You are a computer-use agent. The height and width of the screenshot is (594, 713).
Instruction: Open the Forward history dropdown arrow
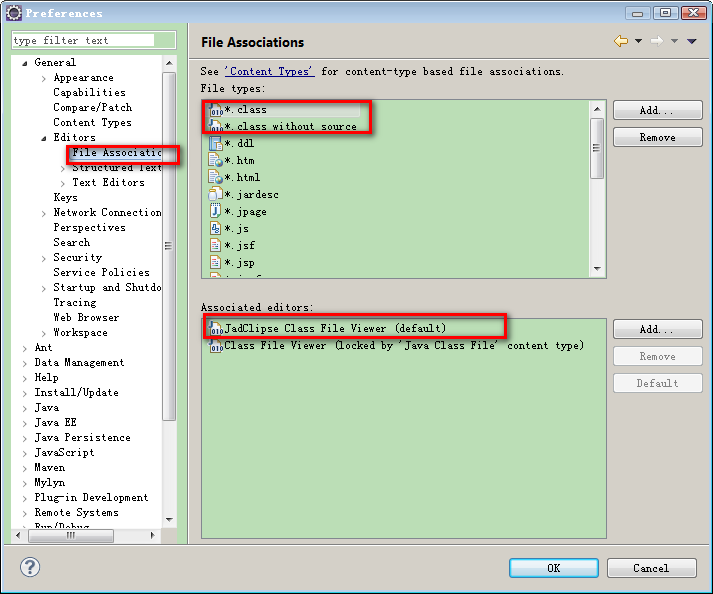click(x=674, y=41)
